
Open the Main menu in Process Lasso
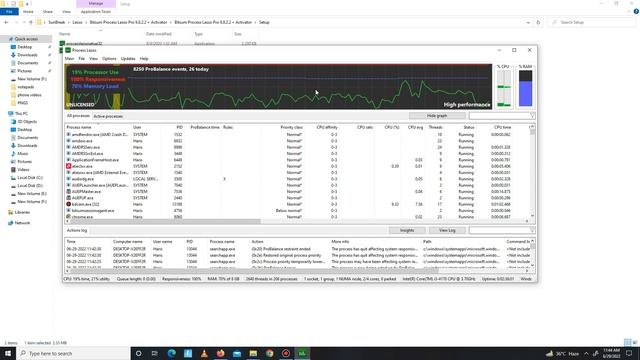(x=69, y=59)
